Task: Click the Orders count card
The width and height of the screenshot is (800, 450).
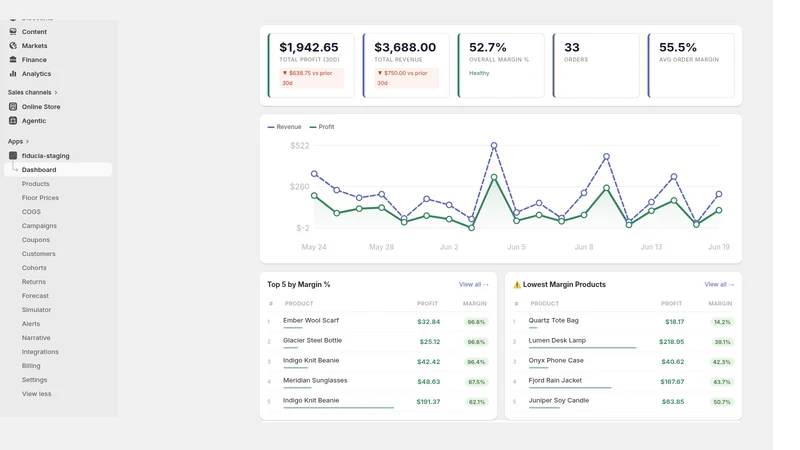Action: (596, 65)
